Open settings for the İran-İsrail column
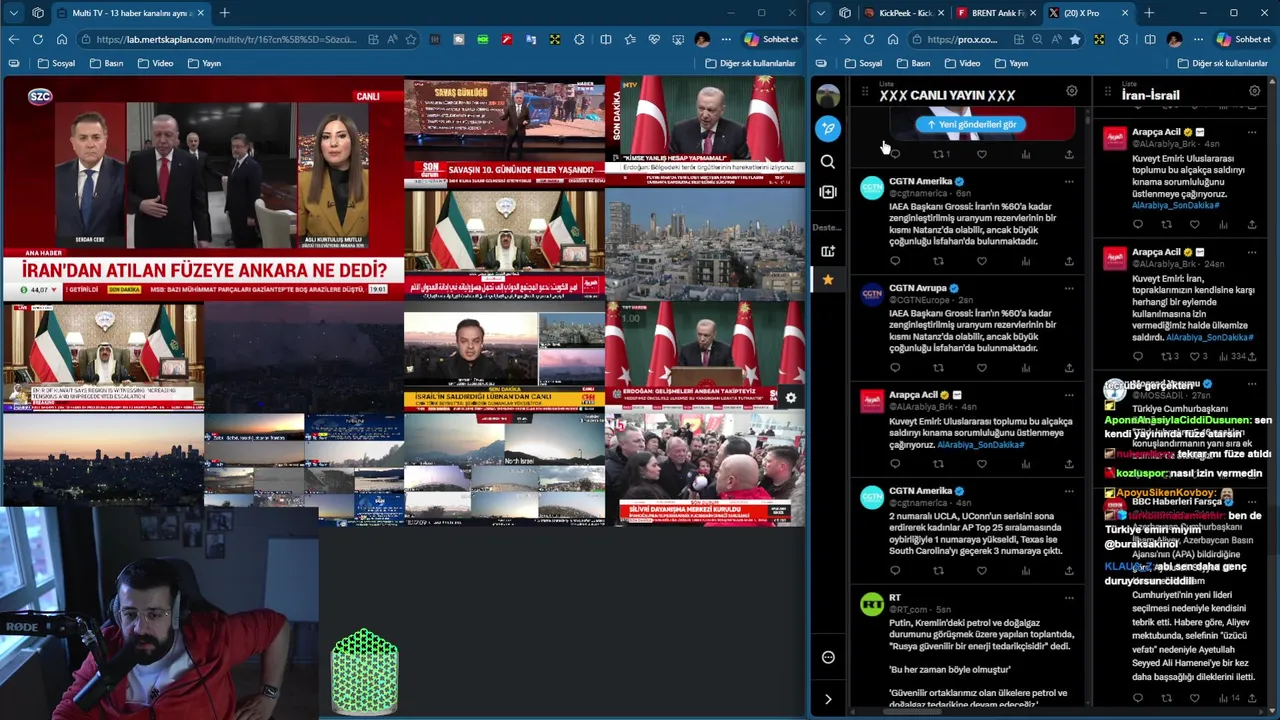The image size is (1280, 720). coord(1255,91)
